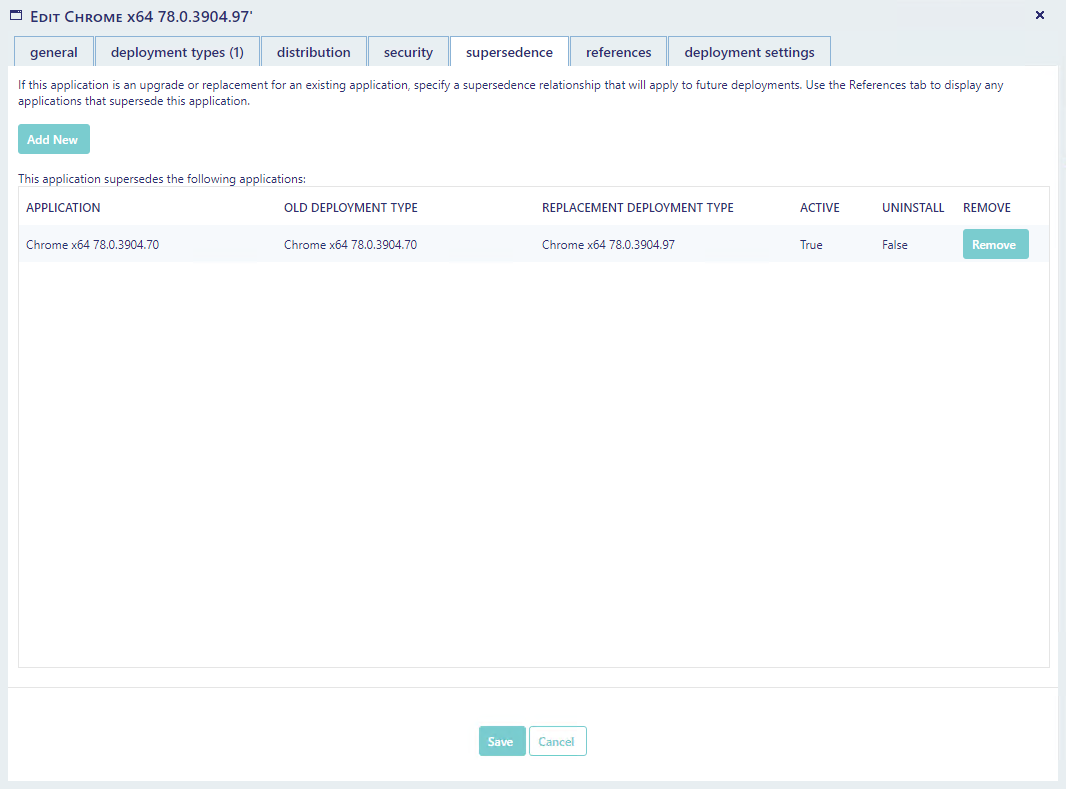Click the UNINSTALL column header
1066x789 pixels.
click(912, 208)
